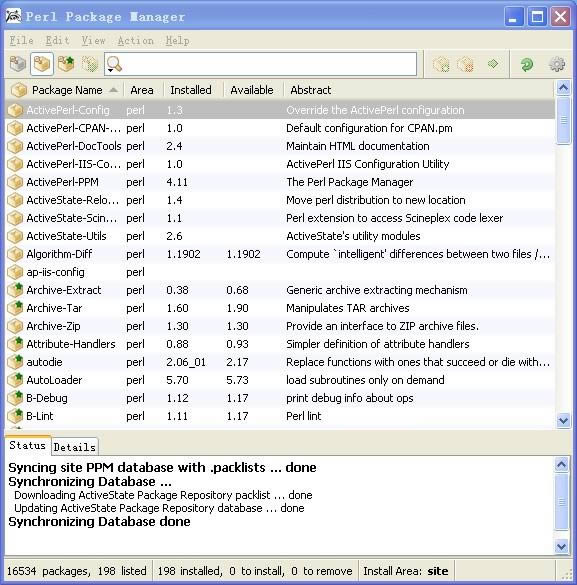Click the package list scrollbar thumb
The width and height of the screenshot is (577, 585).
point(563,120)
